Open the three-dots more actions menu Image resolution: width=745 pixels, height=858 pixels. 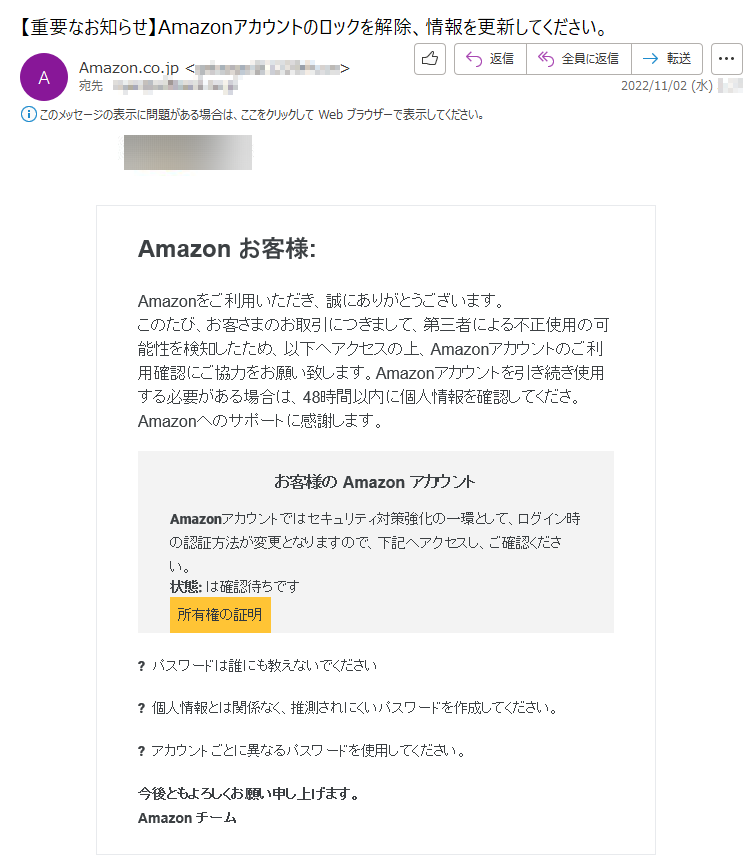coord(726,59)
